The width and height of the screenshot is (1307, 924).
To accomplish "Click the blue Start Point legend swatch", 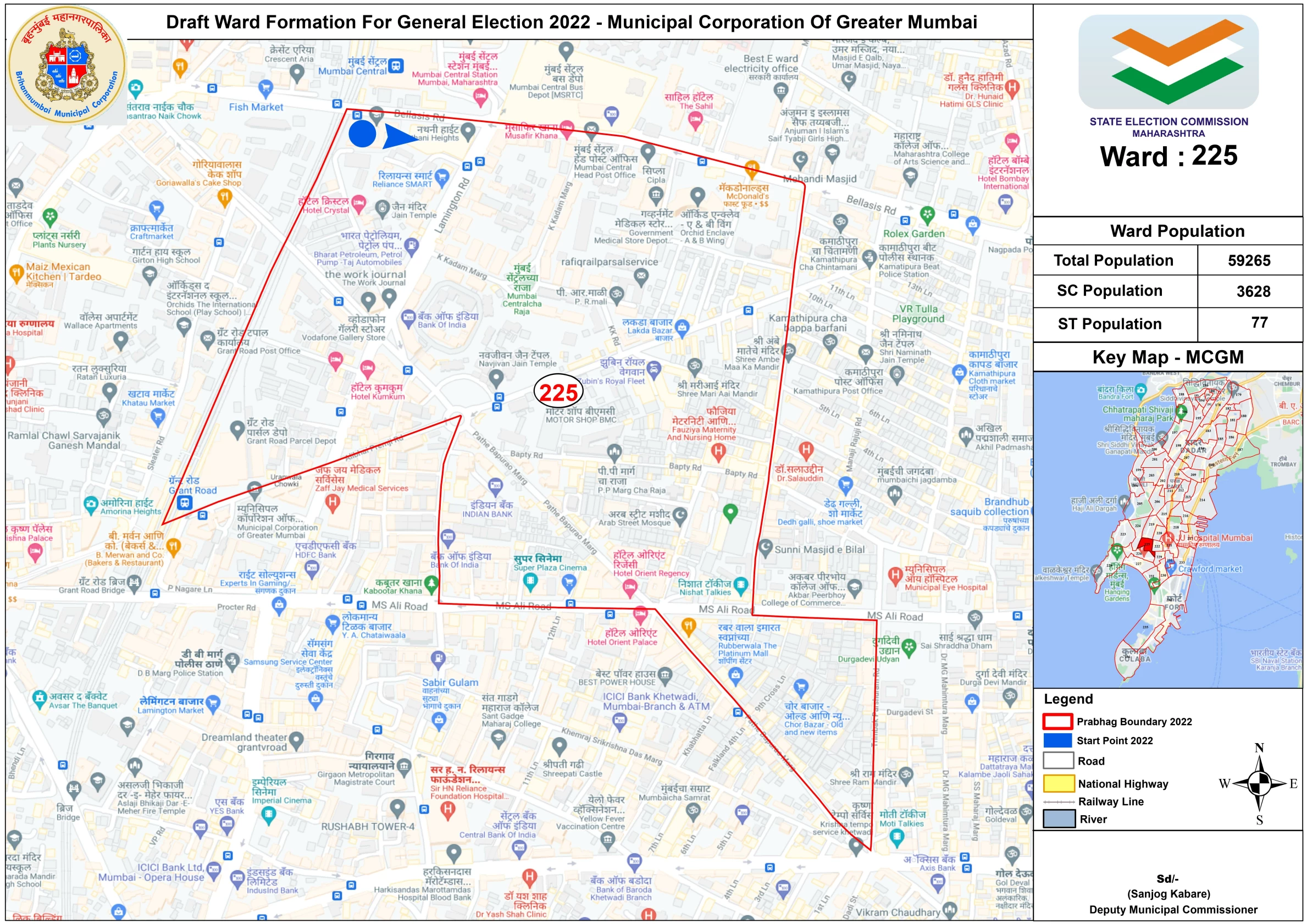I will point(1058,740).
